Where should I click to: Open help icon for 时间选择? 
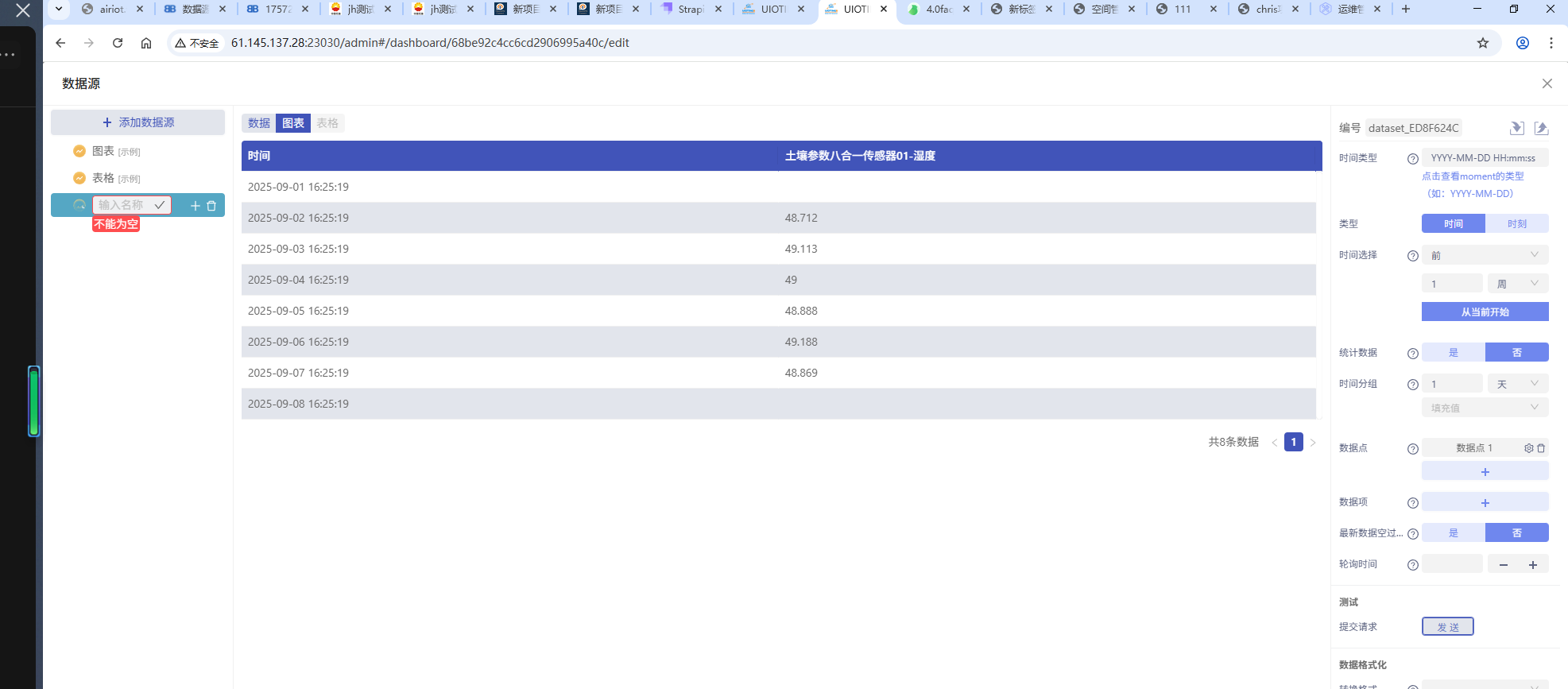(x=1413, y=256)
